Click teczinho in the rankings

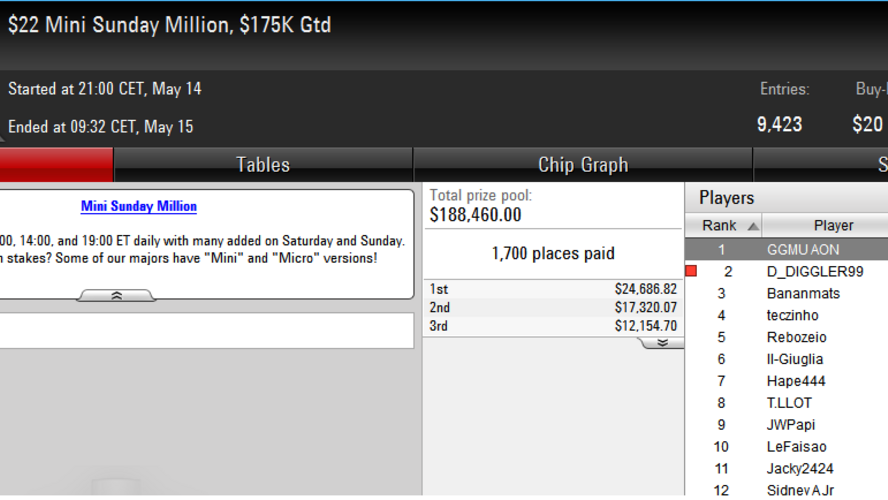tap(792, 316)
